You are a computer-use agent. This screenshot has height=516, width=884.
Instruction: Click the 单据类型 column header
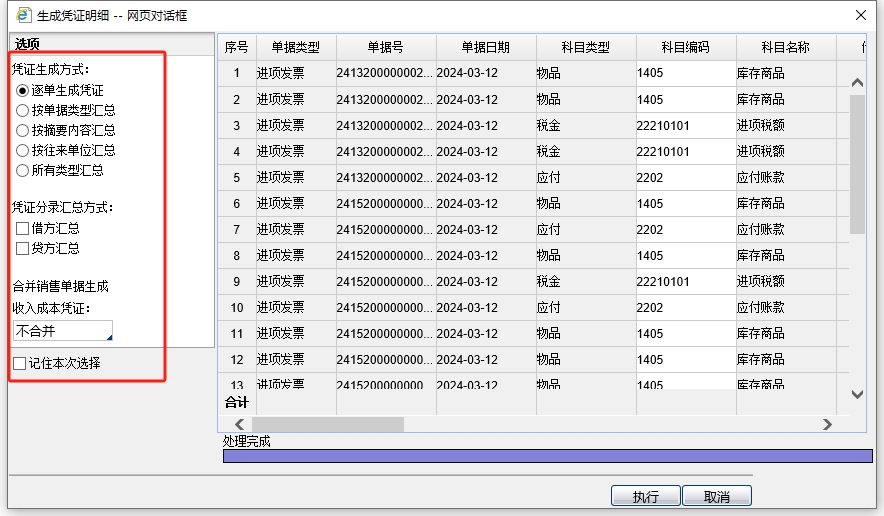click(x=296, y=47)
